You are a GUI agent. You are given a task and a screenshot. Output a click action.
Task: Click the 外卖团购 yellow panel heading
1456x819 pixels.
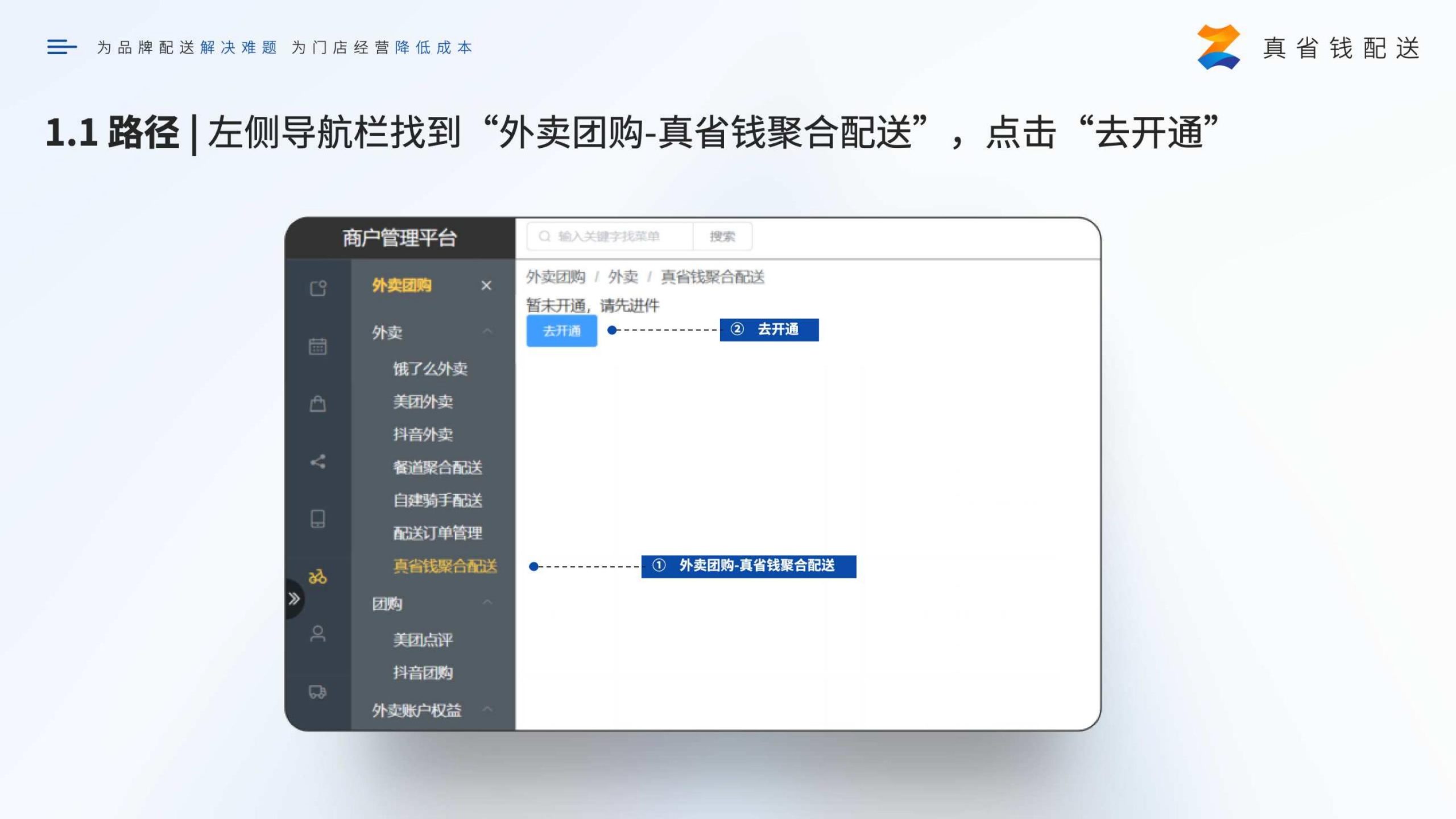point(402,285)
